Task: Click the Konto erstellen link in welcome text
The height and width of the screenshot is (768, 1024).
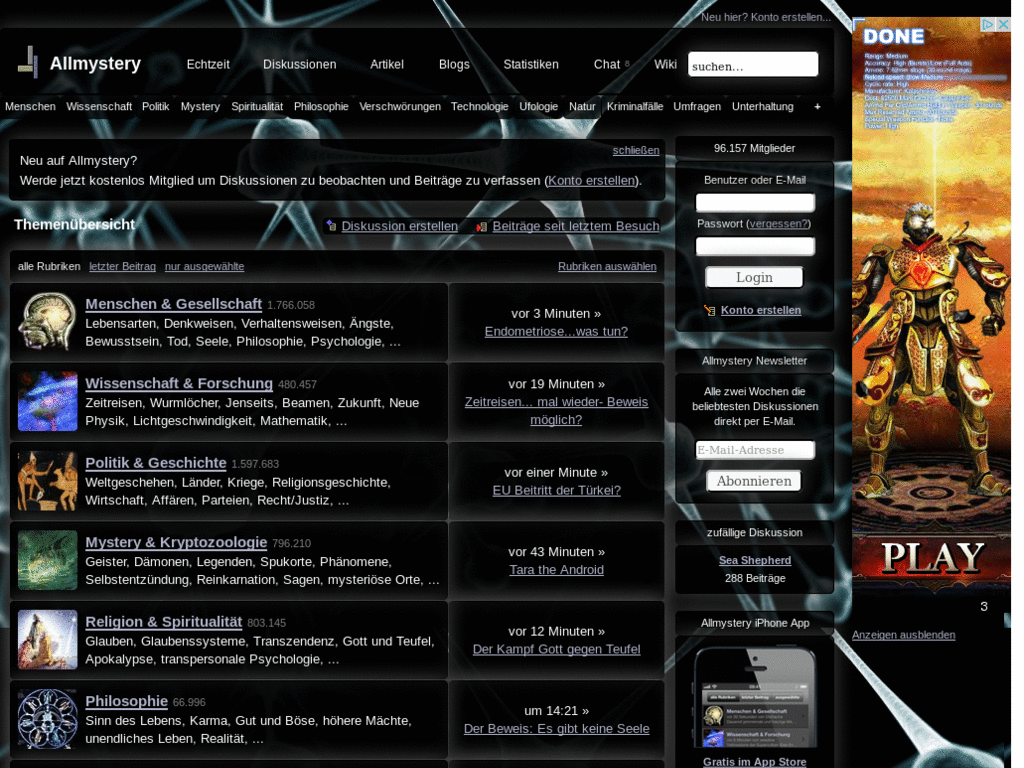Action: click(591, 180)
